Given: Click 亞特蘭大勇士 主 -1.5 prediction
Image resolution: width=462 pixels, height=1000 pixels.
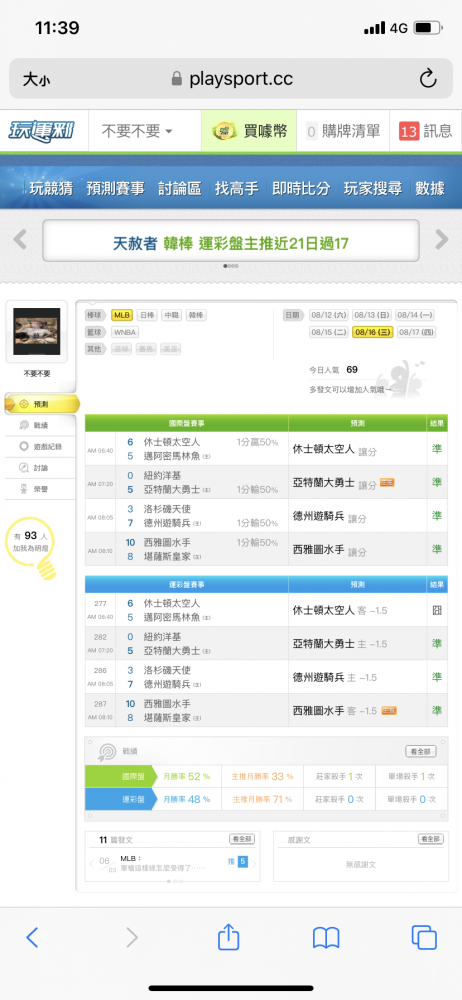Looking at the screenshot, I should (339, 643).
